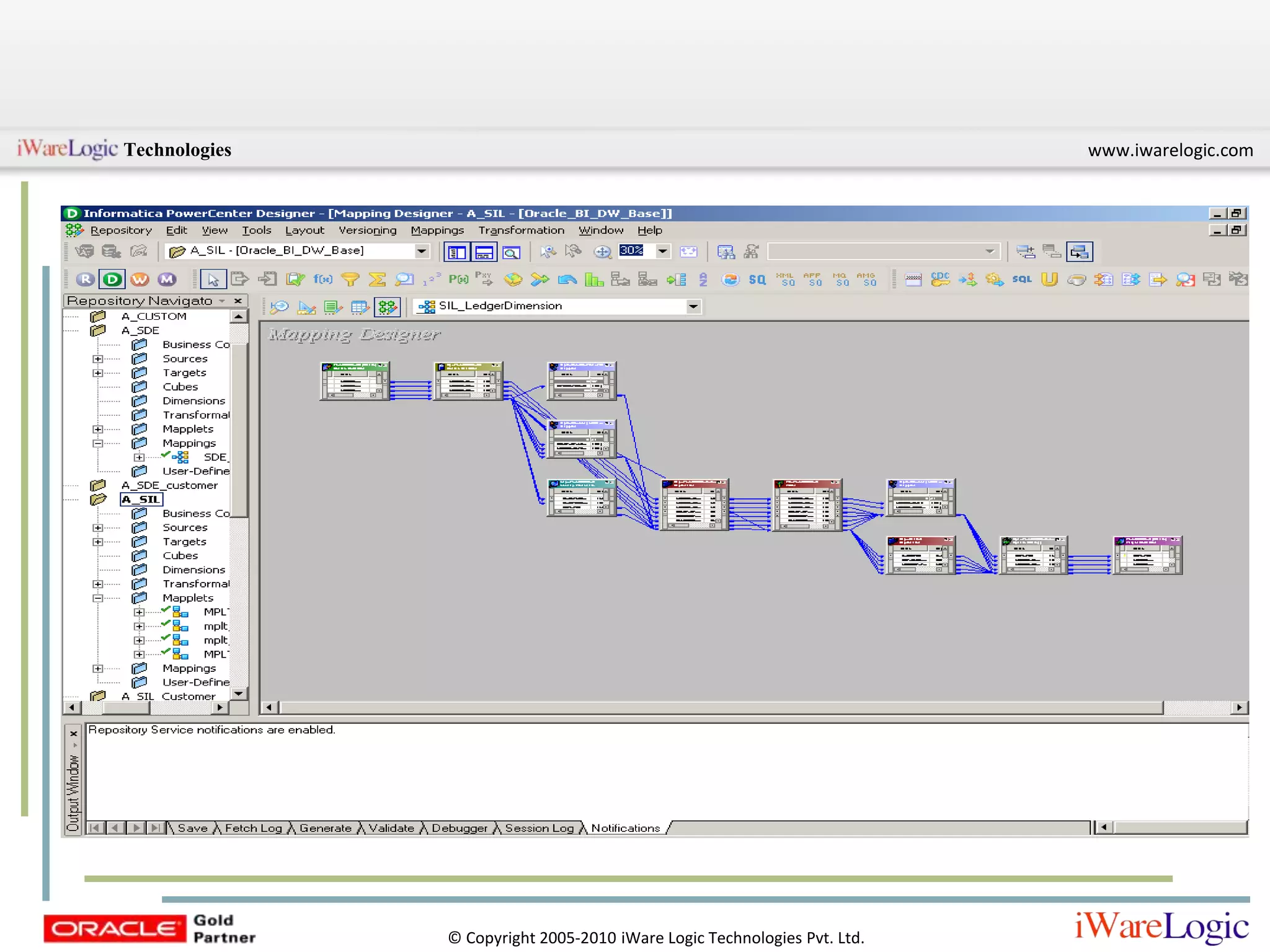Click the mapping canvas horizontal scrollbar
Screen dimensions: 1270x952
point(719,707)
